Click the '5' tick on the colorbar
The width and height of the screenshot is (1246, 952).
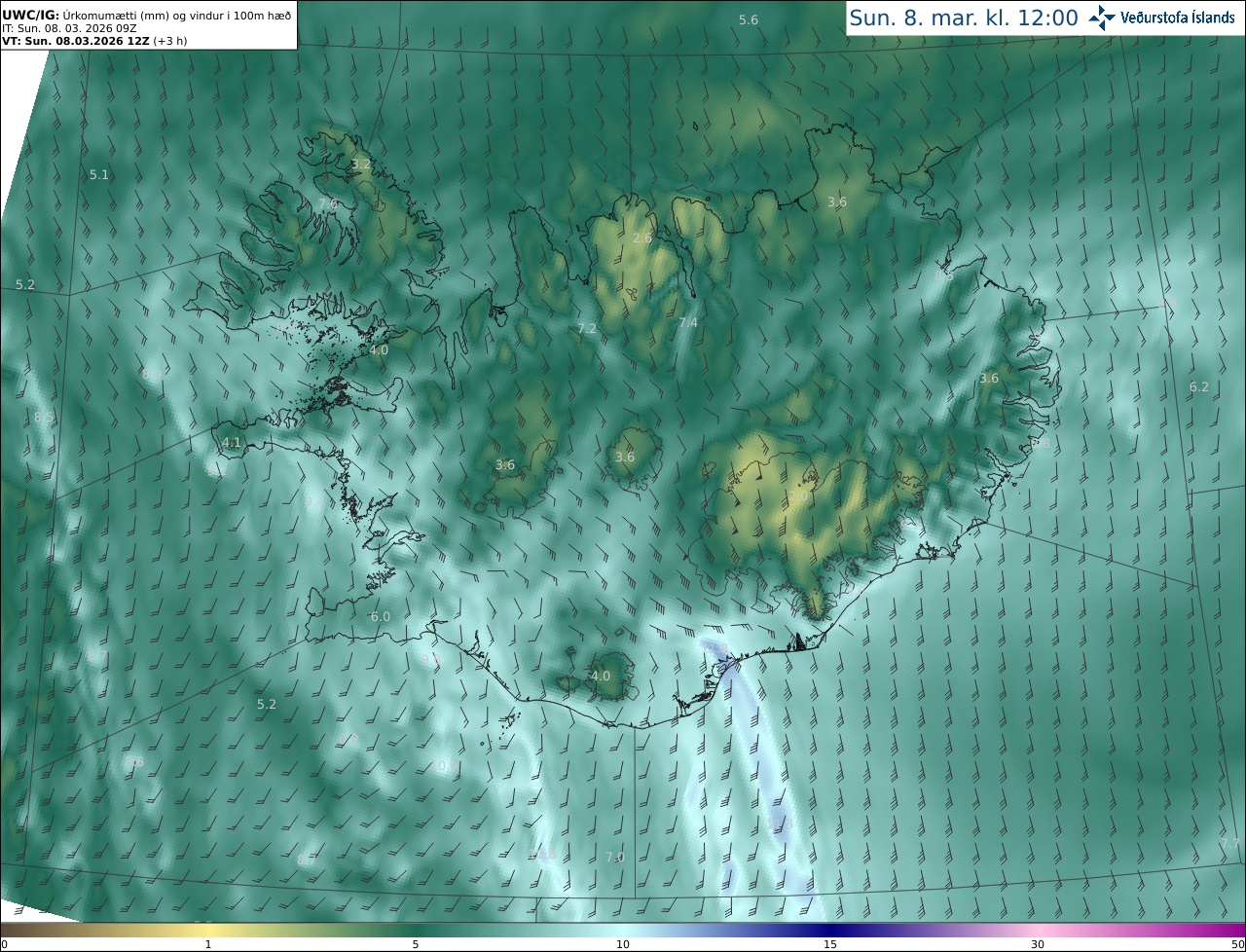tap(416, 944)
